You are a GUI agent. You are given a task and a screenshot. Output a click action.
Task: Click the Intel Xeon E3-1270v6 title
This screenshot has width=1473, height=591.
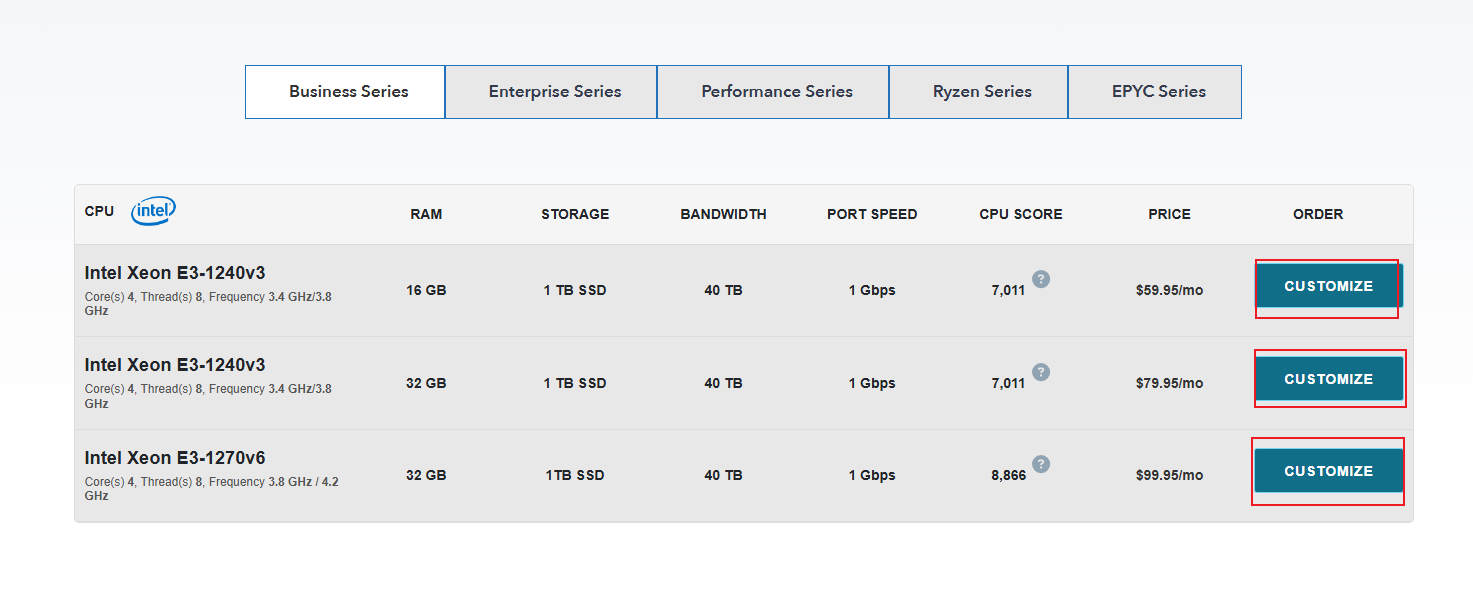tap(175, 458)
